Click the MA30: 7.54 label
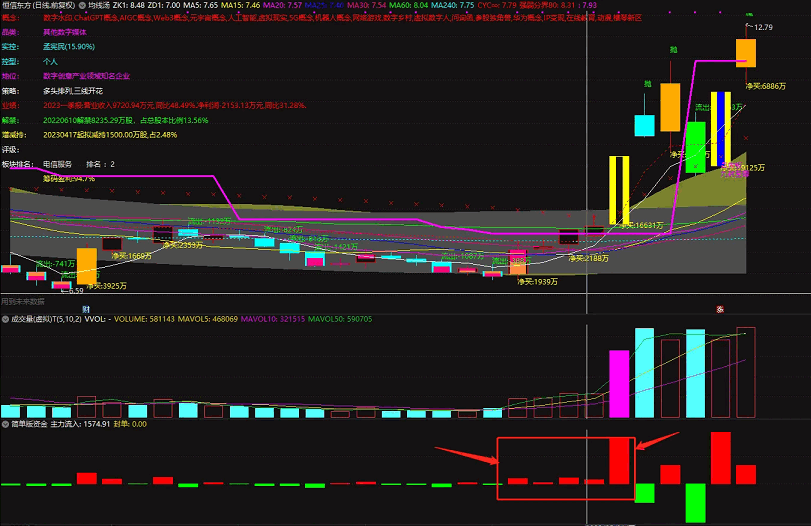The height and width of the screenshot is (526, 811). 367,5
